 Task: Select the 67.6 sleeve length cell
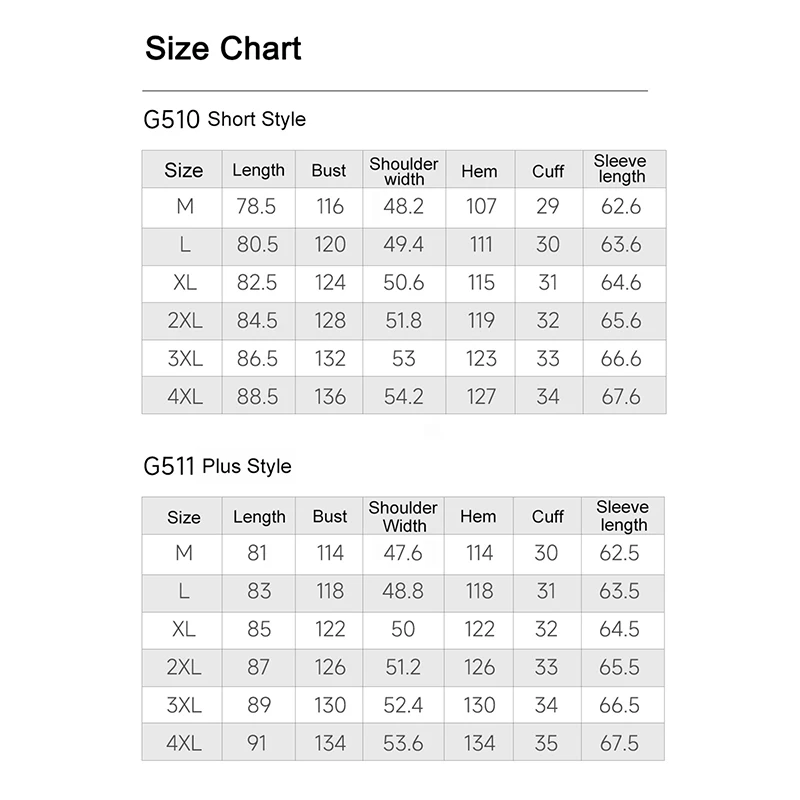(x=620, y=397)
